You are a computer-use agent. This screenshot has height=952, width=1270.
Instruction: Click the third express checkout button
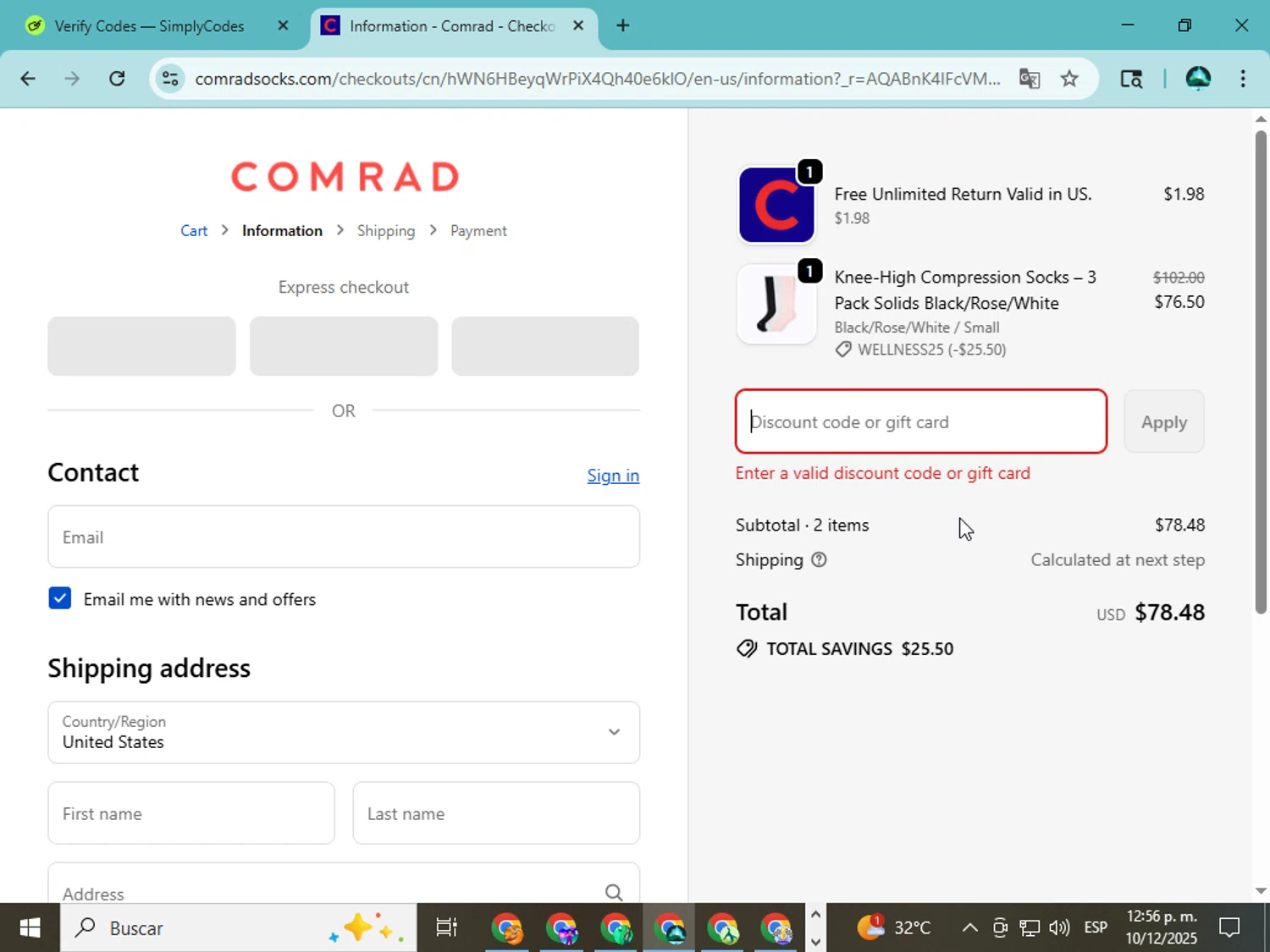[x=545, y=346]
